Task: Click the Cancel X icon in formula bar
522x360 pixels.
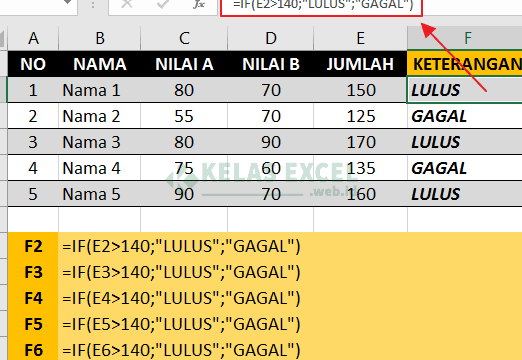Action: [x=127, y=4]
